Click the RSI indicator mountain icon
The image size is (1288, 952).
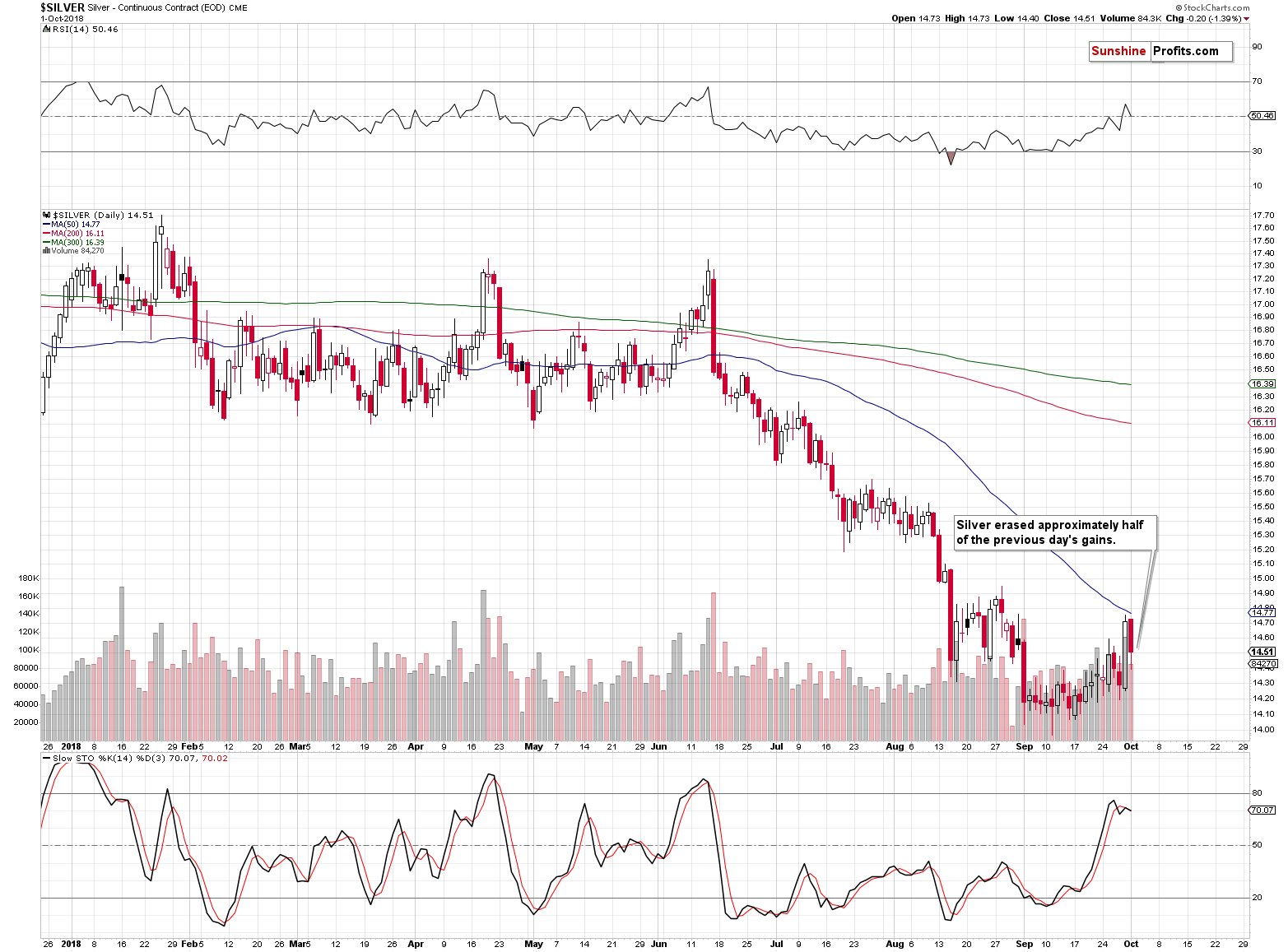(45, 29)
